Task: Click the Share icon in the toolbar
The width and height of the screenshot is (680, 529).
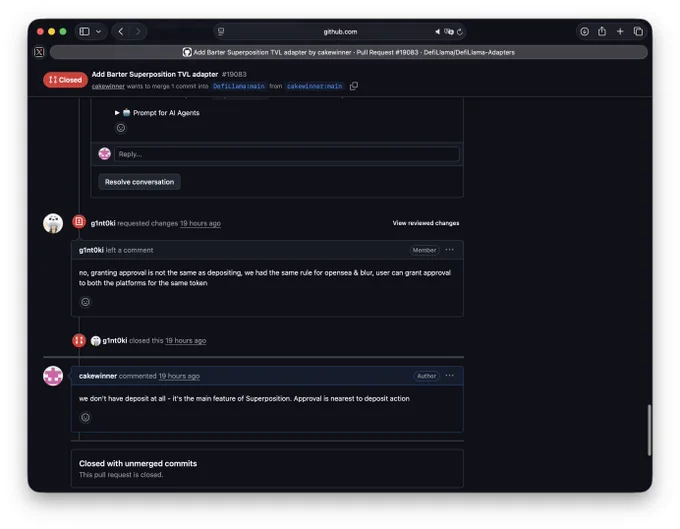Action: (x=602, y=31)
